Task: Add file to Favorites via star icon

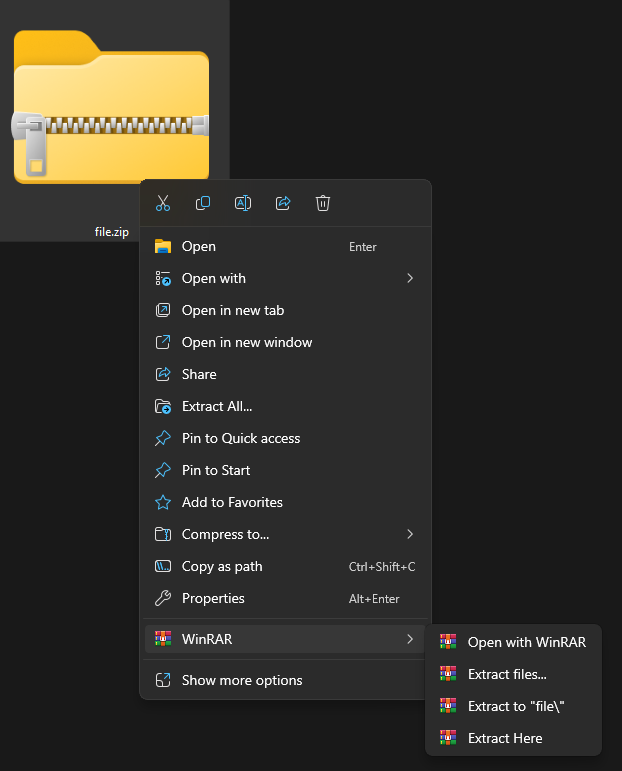Action: point(163,502)
